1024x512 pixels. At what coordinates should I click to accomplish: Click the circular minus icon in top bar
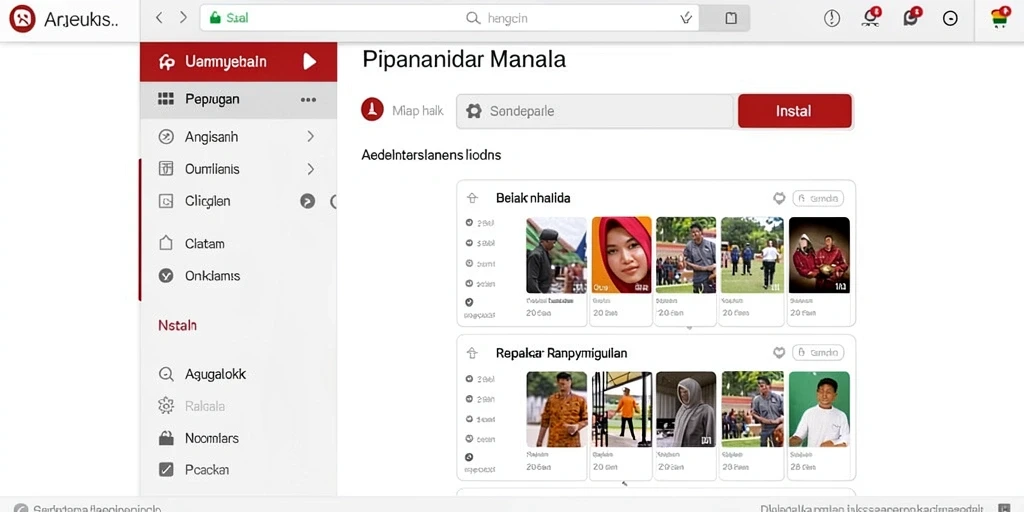(x=950, y=19)
